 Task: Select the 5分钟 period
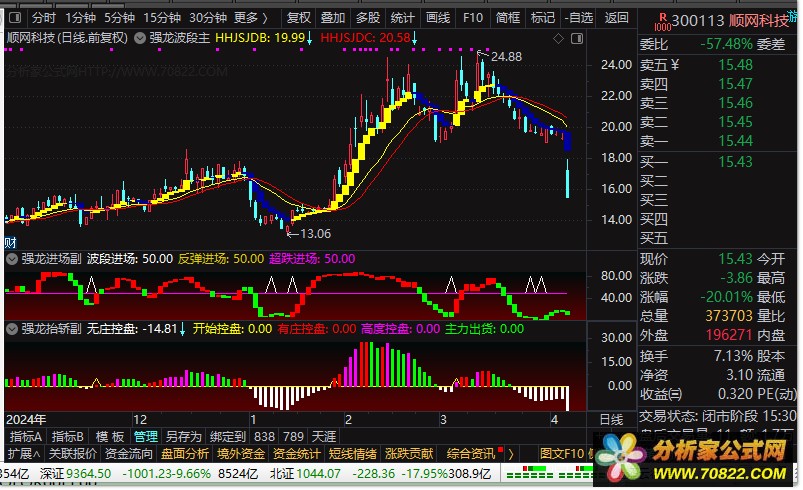(x=119, y=18)
